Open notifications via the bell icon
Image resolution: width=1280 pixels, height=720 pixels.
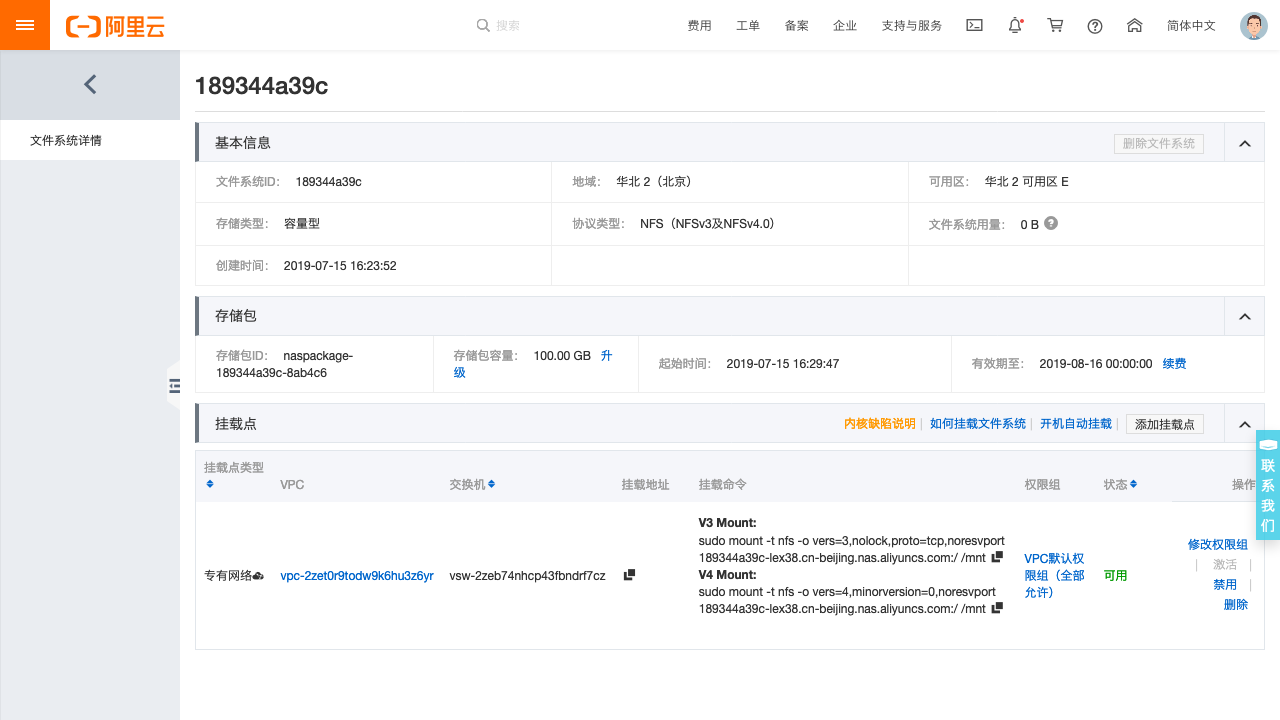tap(1014, 25)
